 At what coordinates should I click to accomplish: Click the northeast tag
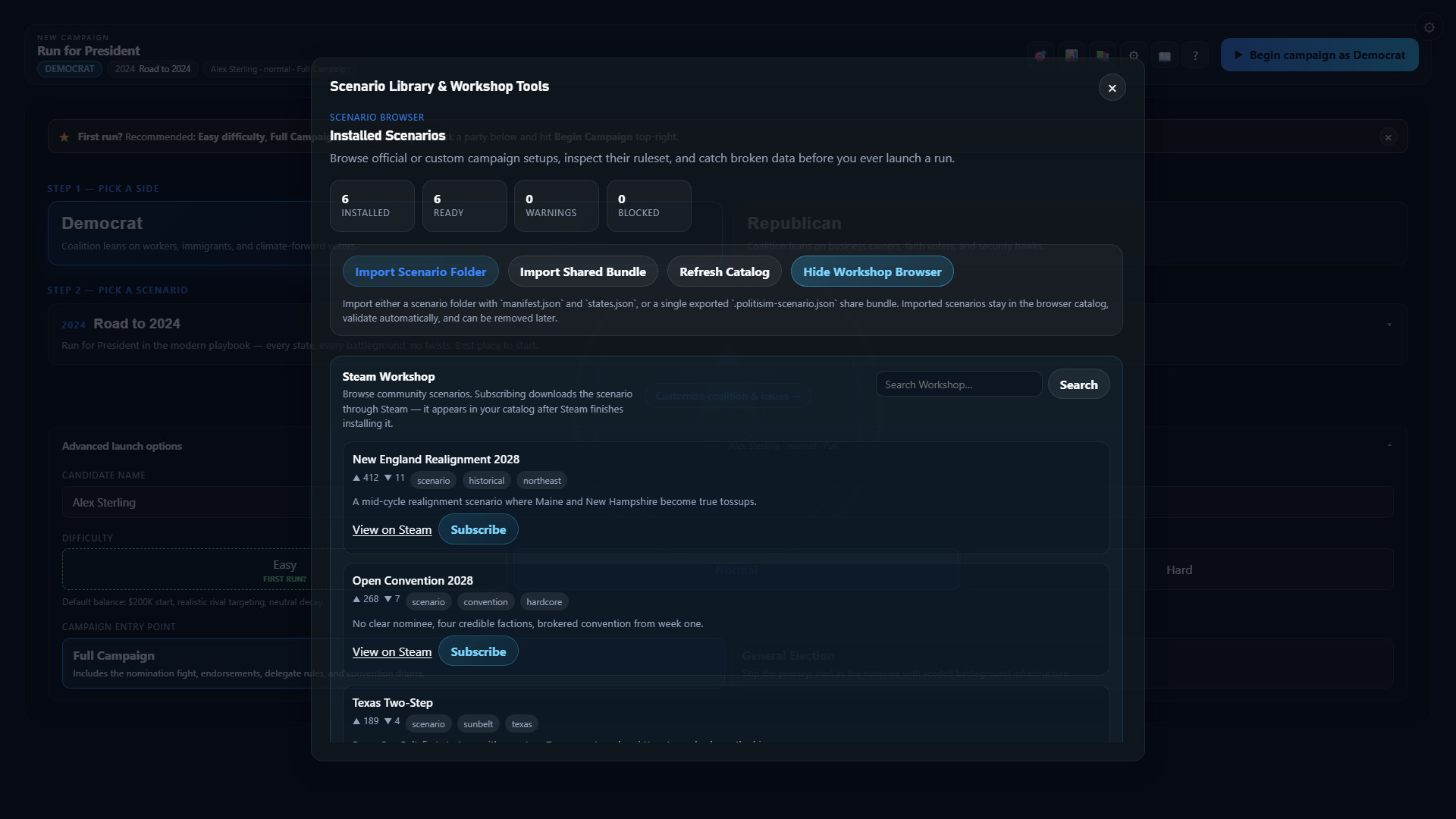[x=541, y=481]
